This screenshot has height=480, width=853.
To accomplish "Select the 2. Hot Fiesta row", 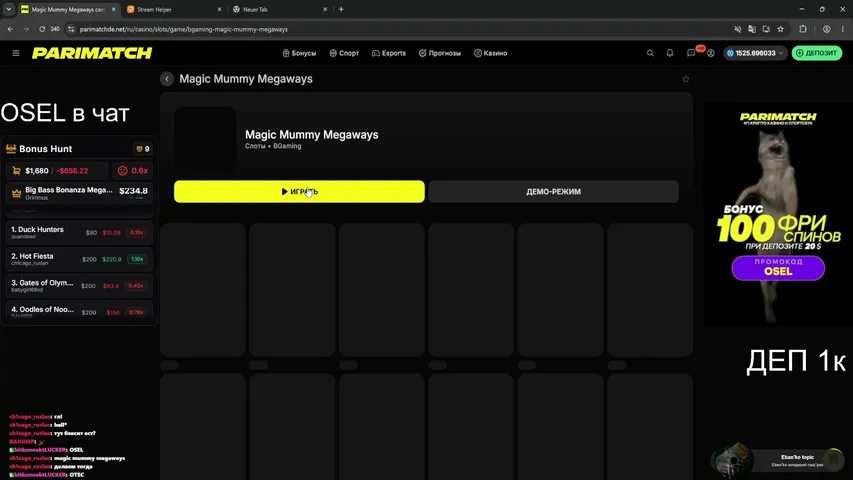I will [79, 259].
